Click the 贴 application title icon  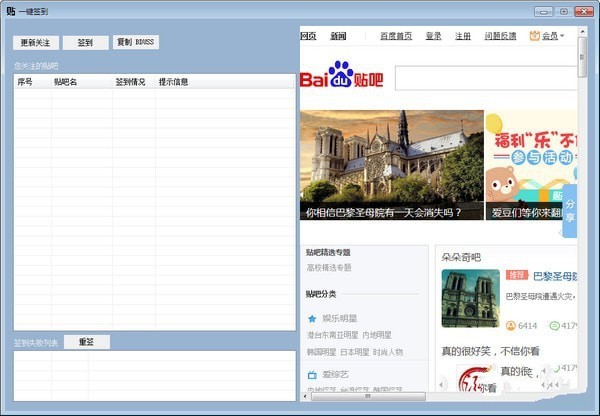pyautogui.click(x=11, y=11)
